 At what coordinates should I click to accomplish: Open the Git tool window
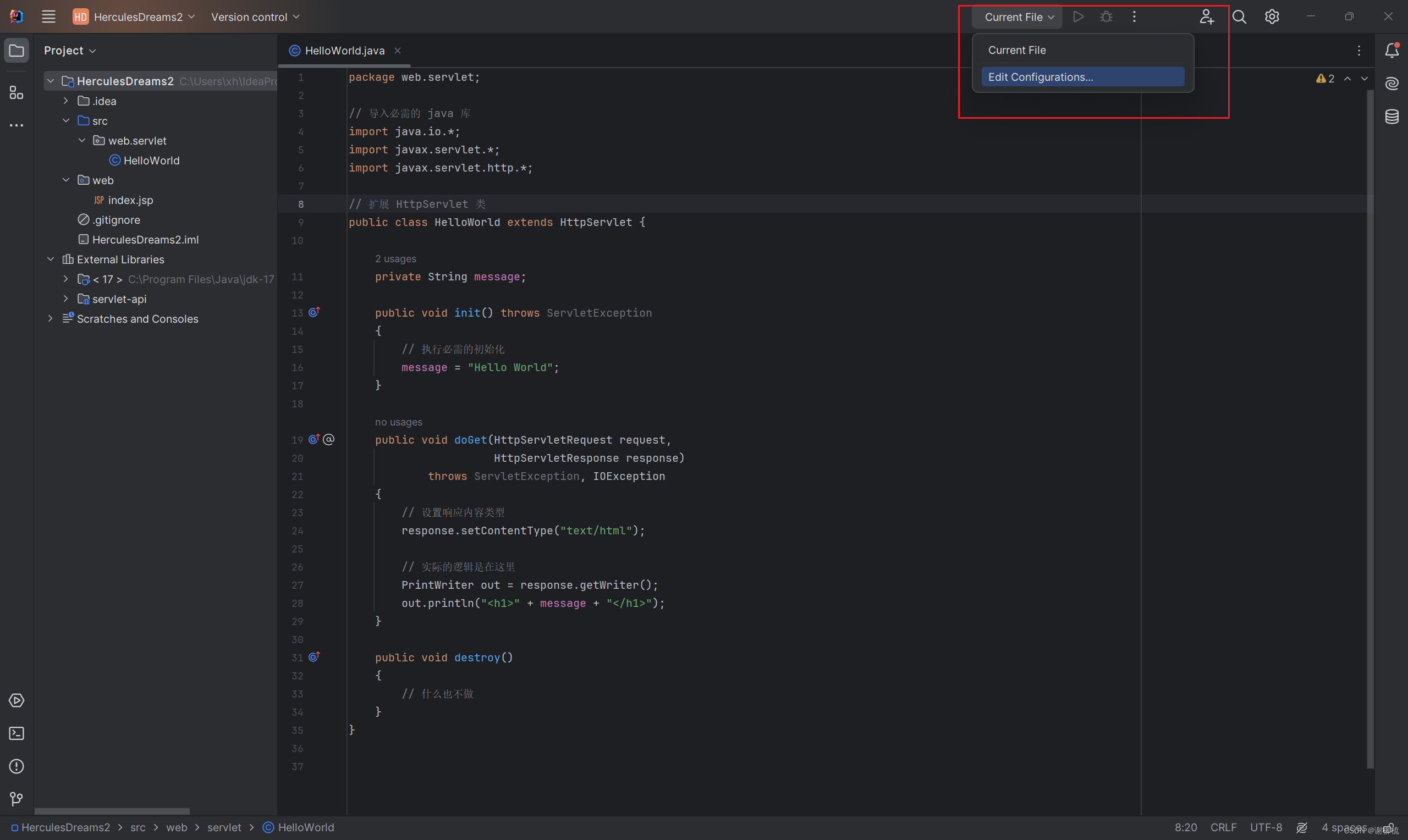tap(16, 799)
